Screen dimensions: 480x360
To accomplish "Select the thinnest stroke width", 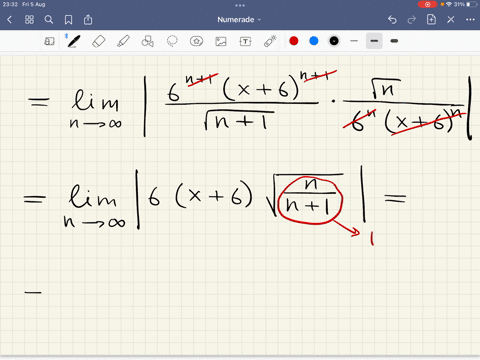I will pyautogui.click(x=354, y=41).
